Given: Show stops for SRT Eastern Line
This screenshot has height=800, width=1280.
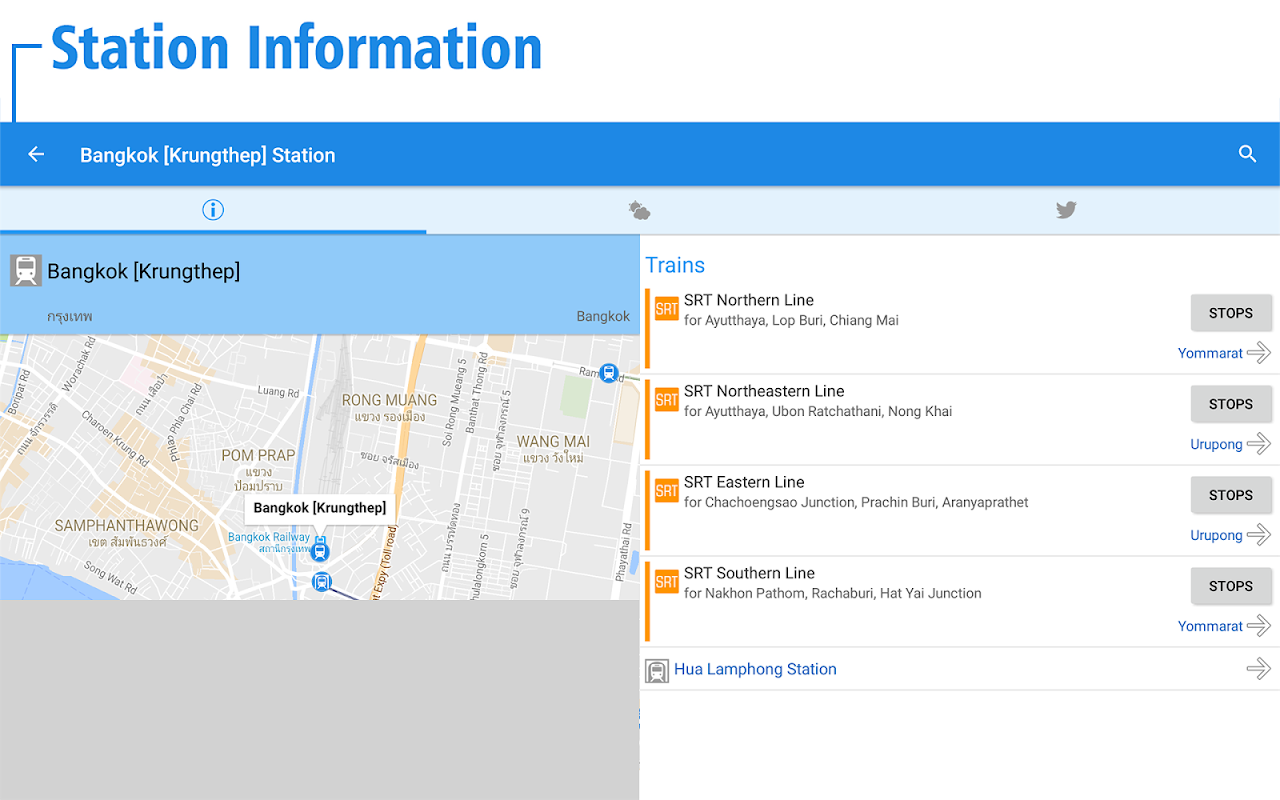Looking at the screenshot, I should tap(1231, 495).
